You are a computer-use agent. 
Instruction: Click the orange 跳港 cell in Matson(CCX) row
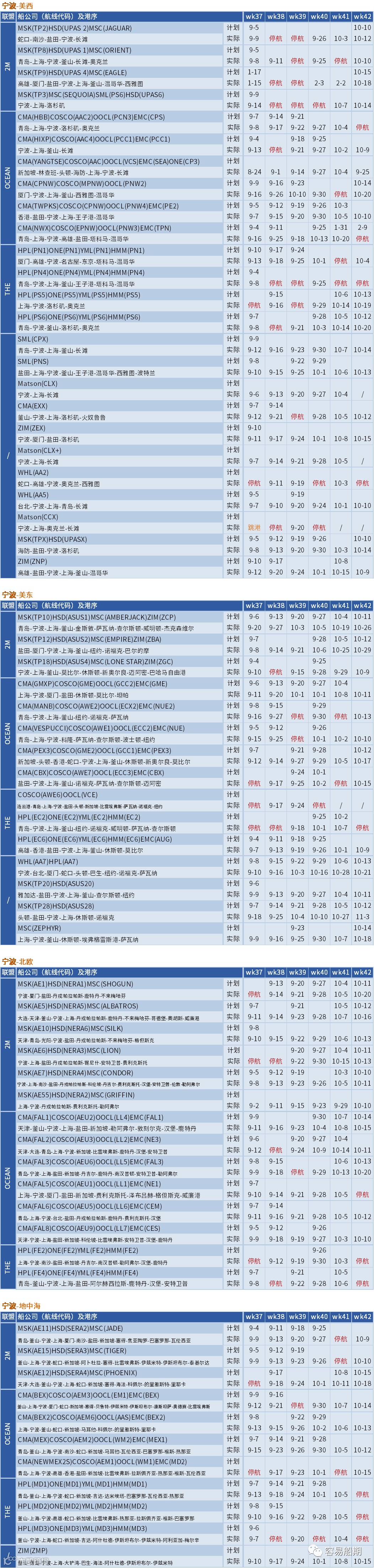click(254, 528)
